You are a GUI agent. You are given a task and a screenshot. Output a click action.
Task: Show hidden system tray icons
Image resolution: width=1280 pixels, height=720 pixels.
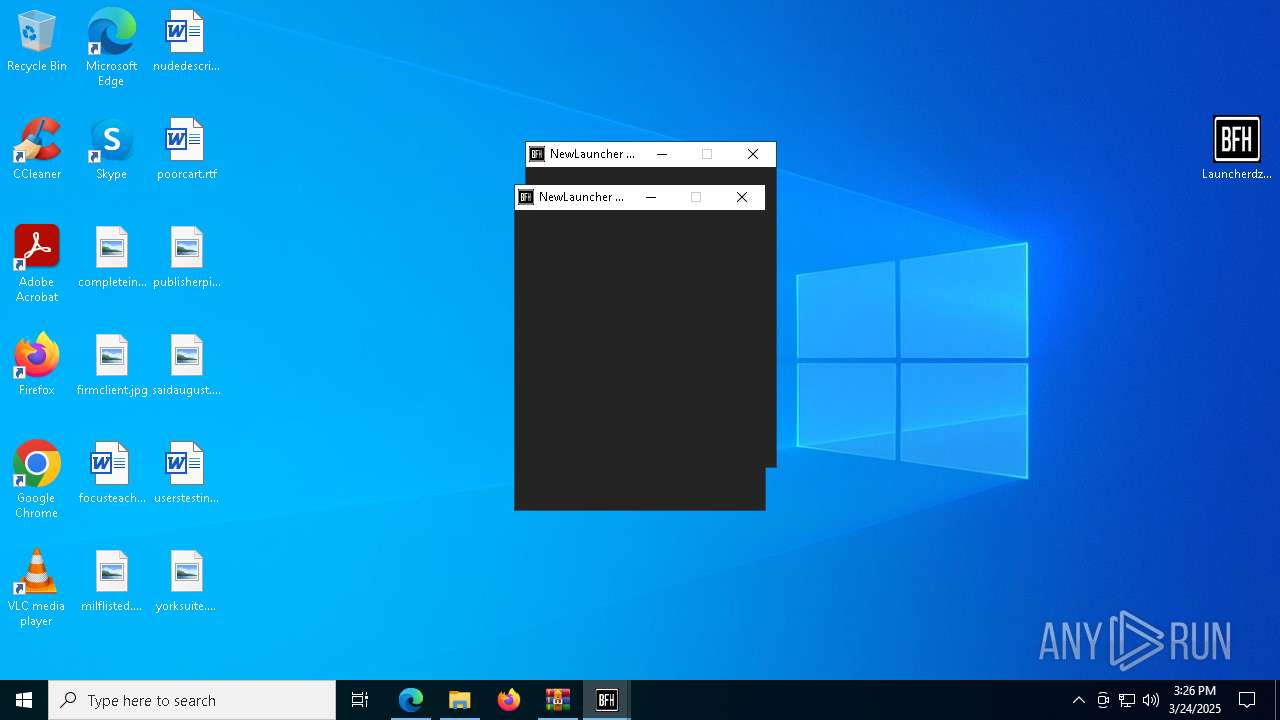[1078, 700]
